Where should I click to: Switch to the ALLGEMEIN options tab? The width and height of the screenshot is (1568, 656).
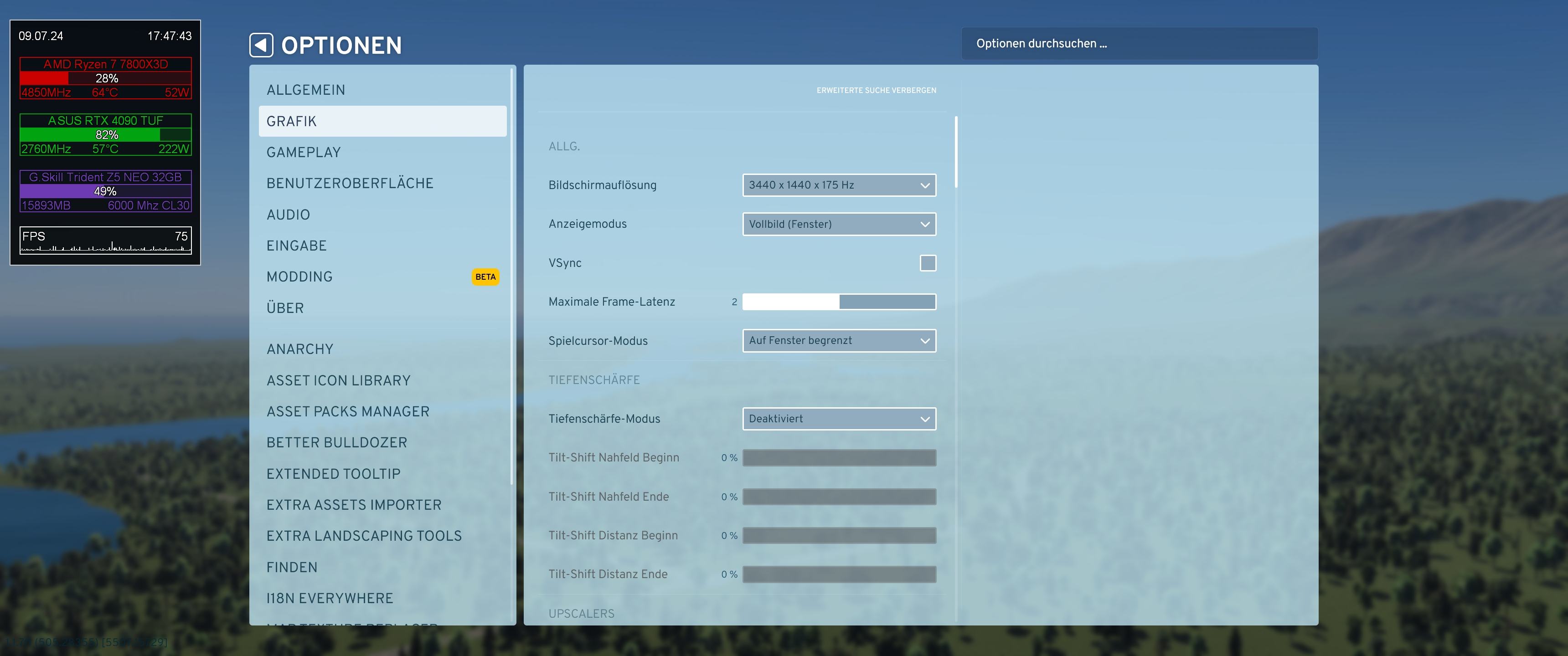[x=305, y=90]
